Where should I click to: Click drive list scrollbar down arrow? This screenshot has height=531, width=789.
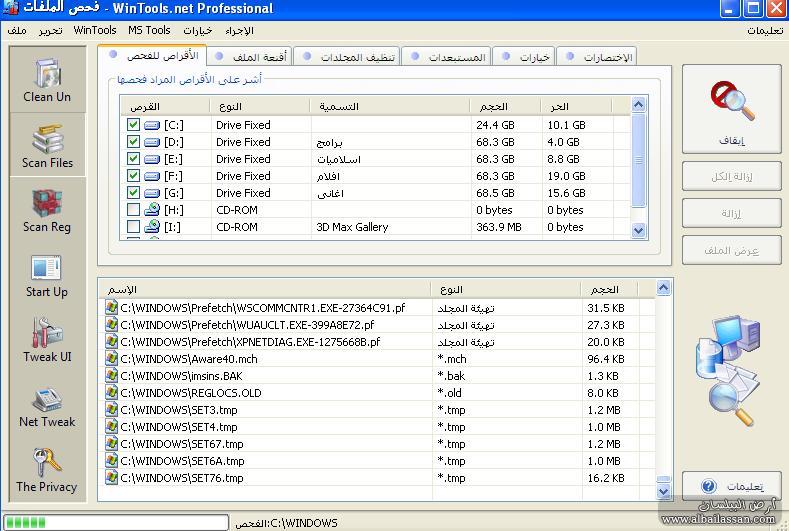pos(639,231)
